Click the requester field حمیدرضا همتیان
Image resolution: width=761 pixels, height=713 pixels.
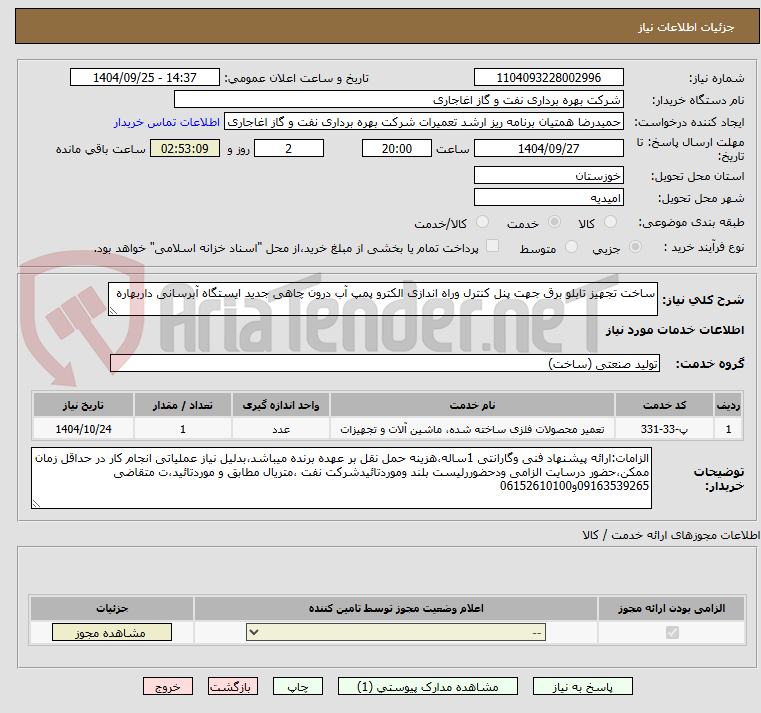(x=424, y=122)
